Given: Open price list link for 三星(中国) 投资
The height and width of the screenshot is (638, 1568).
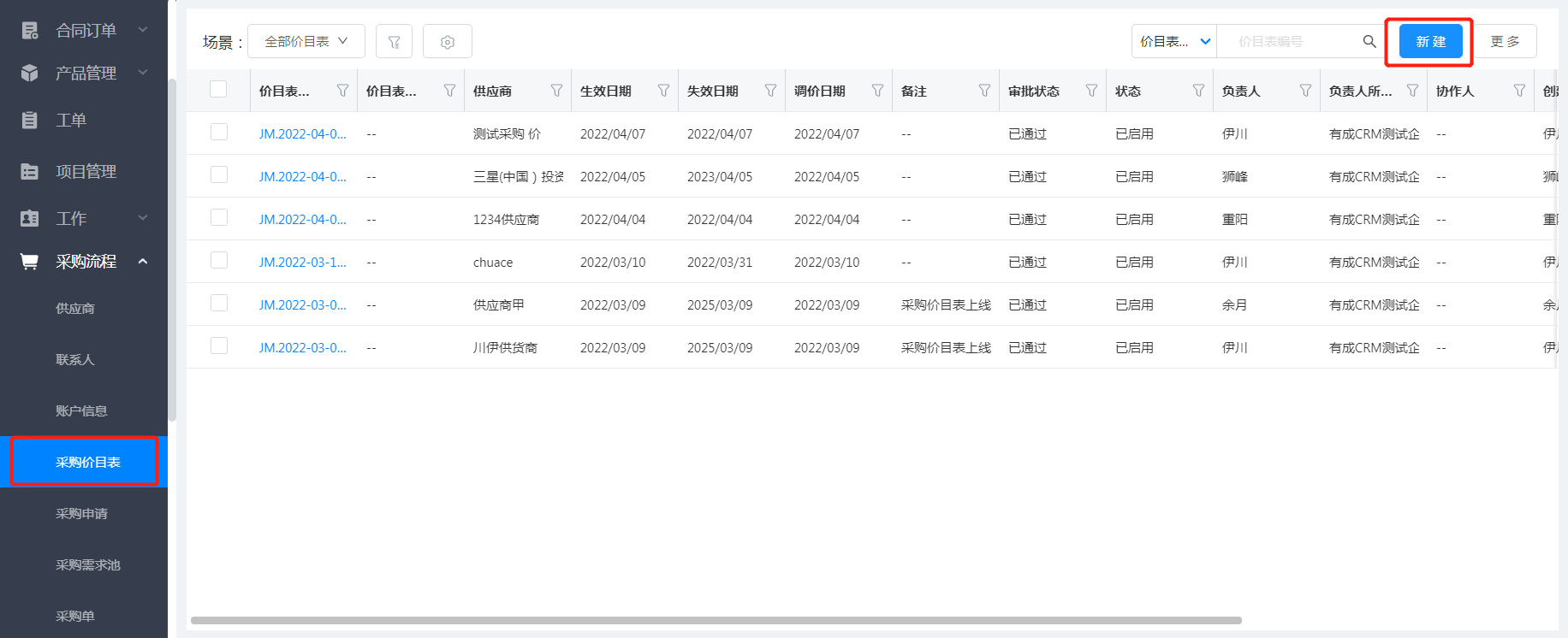Looking at the screenshot, I should (303, 177).
